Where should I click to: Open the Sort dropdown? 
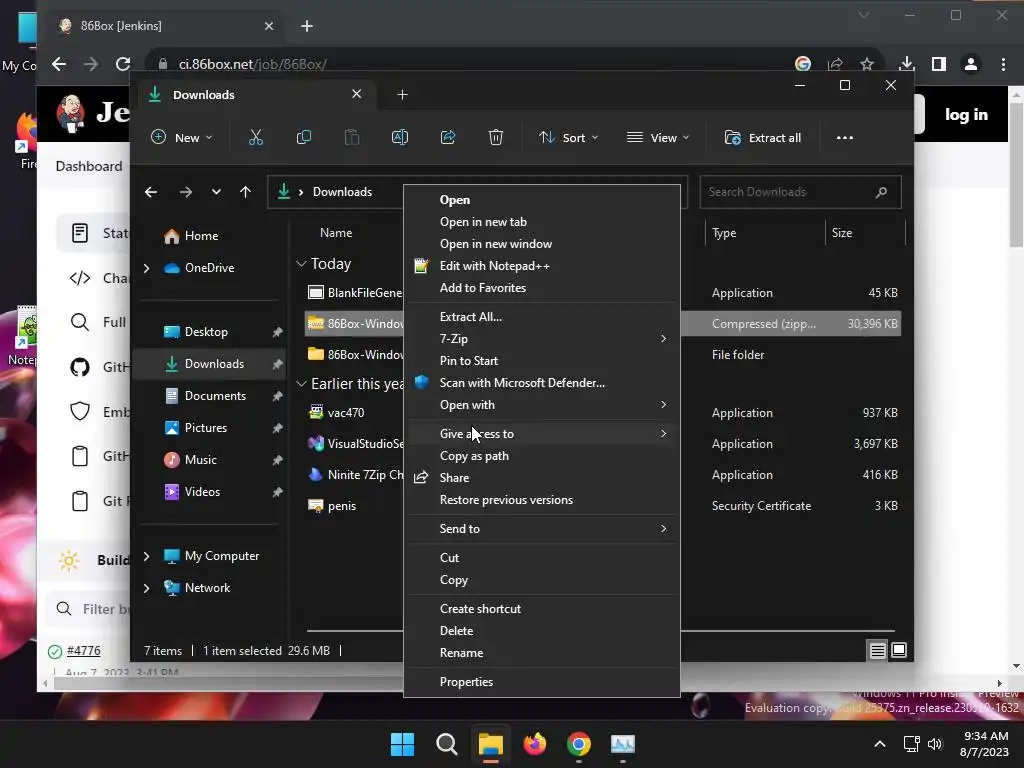click(x=568, y=138)
